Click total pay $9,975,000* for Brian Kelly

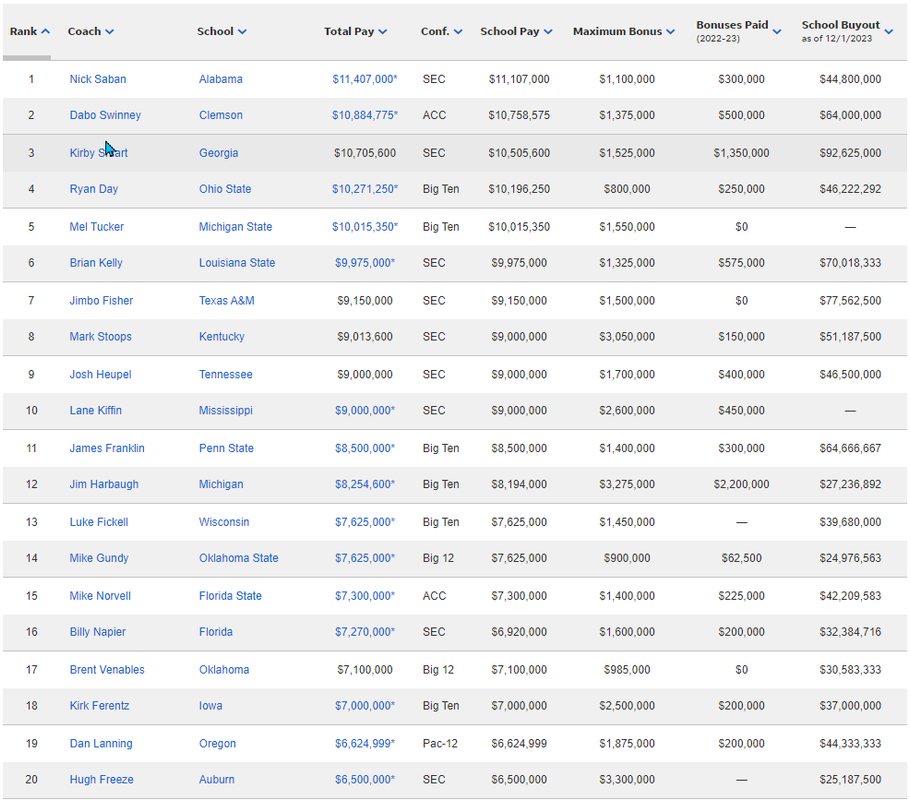[364, 262]
